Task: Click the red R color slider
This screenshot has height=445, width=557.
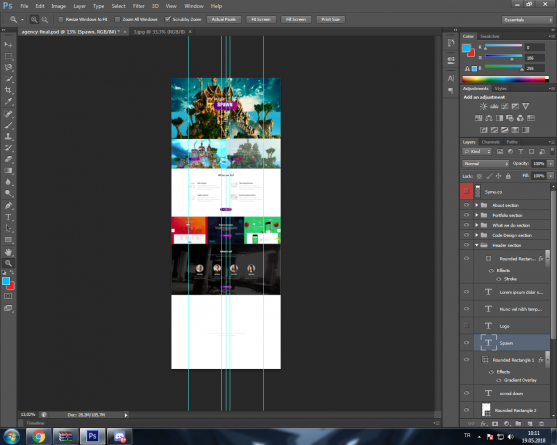Action: pos(503,46)
